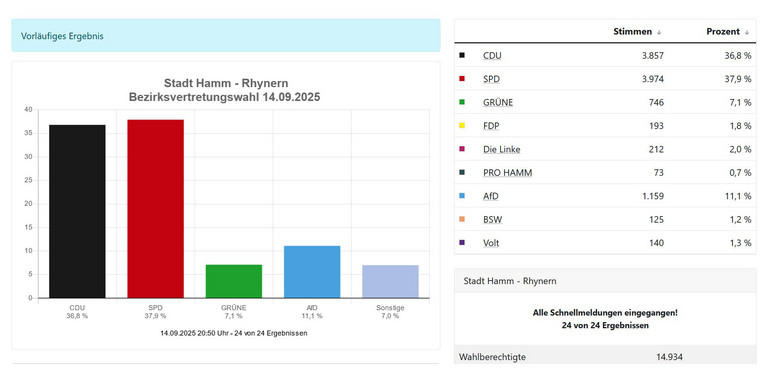
Task: Click the Stadt Hamm - Rhynern panel header
Action: pos(605,281)
